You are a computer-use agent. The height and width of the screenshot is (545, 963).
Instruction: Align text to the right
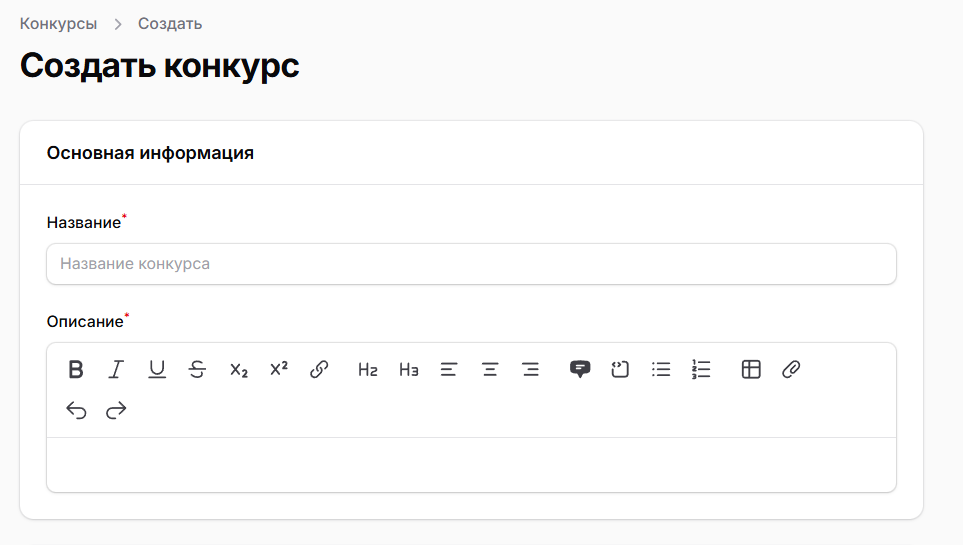tap(531, 369)
